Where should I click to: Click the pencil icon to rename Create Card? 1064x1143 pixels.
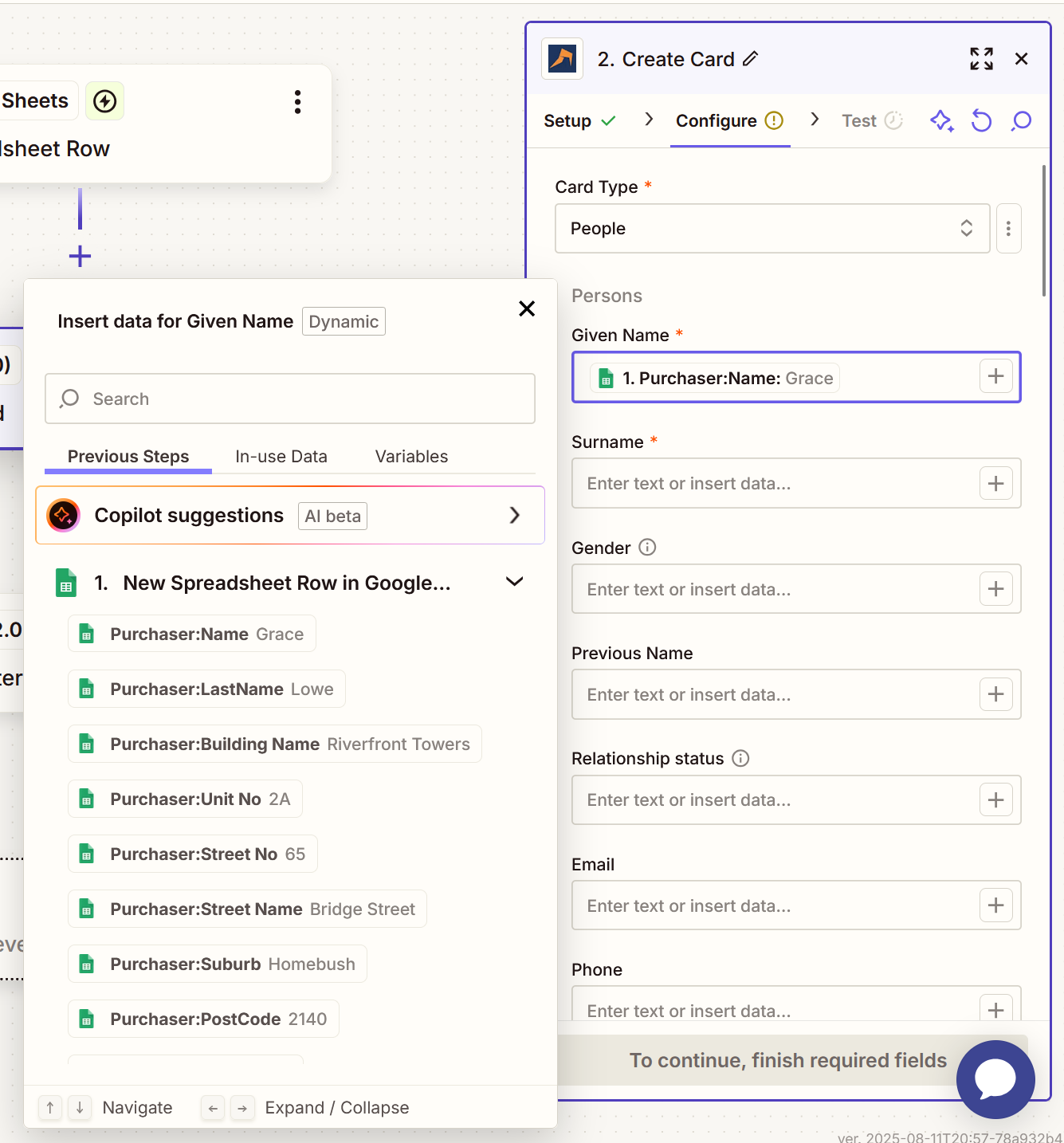(x=750, y=59)
